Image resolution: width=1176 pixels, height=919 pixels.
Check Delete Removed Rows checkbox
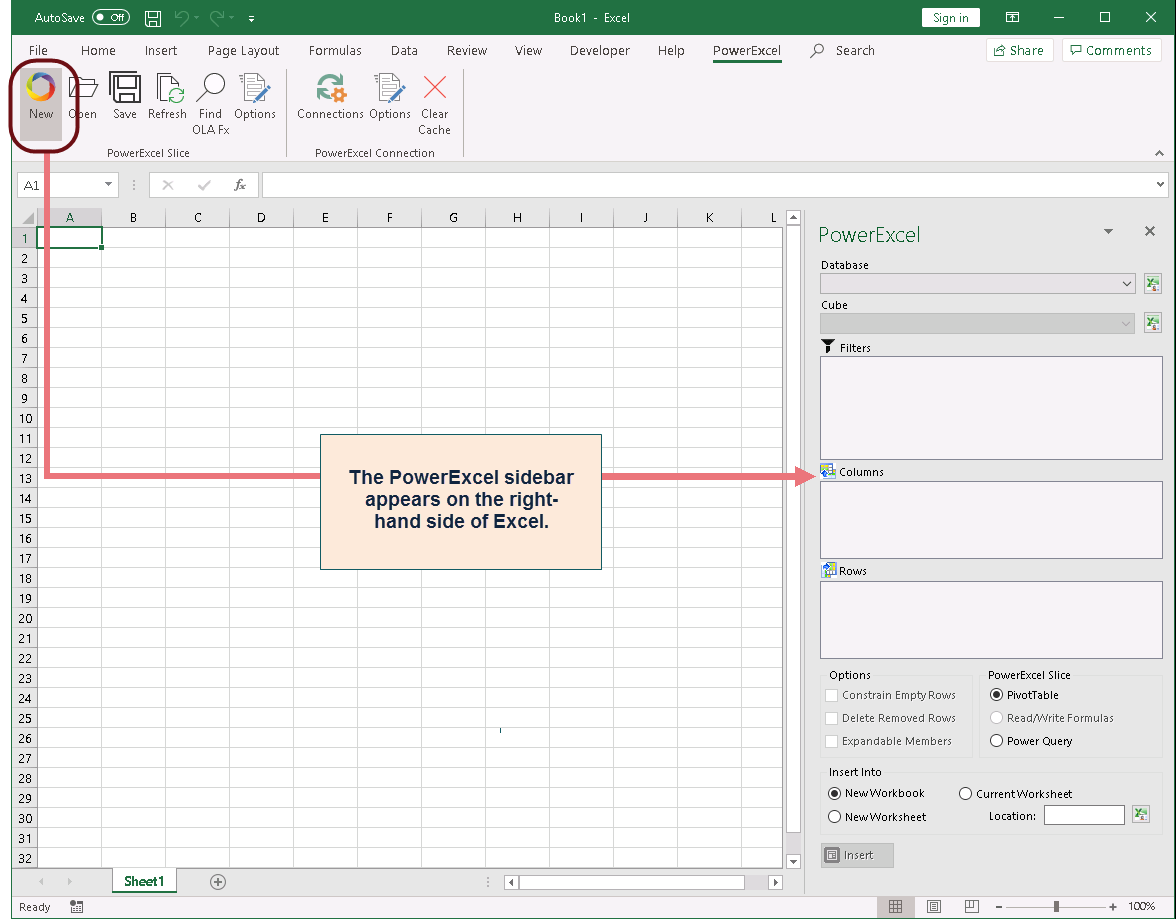[x=831, y=718]
